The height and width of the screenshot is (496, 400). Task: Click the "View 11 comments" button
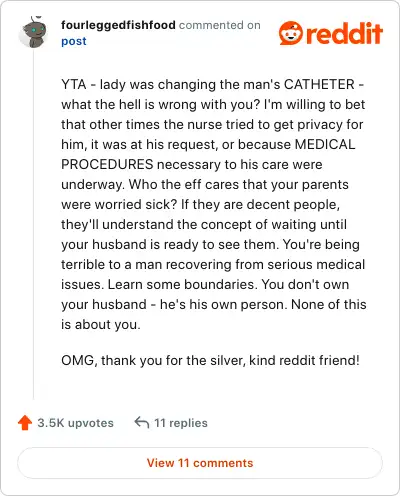(200, 463)
